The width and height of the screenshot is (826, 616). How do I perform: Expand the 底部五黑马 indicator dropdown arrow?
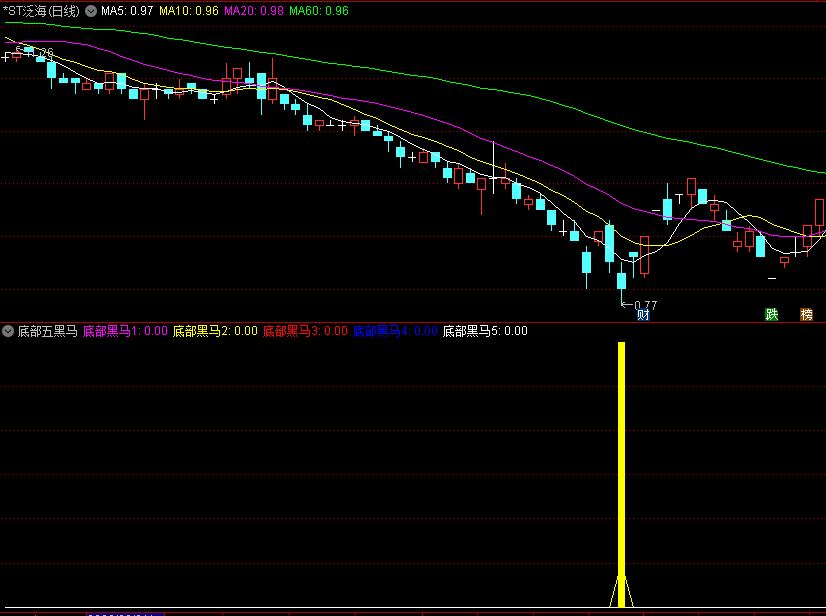8,331
